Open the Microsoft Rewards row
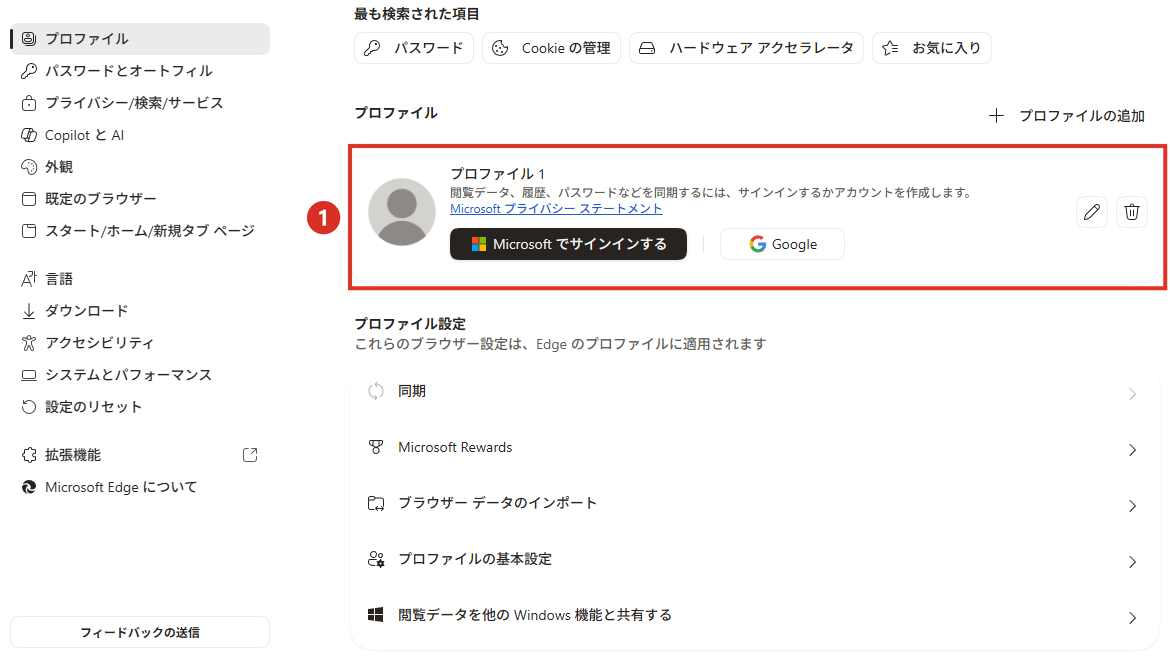The width and height of the screenshot is (1170, 665). pyautogui.click(x=754, y=448)
